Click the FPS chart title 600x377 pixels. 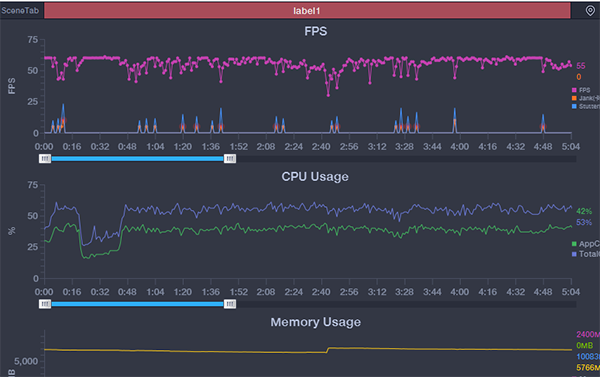(316, 31)
